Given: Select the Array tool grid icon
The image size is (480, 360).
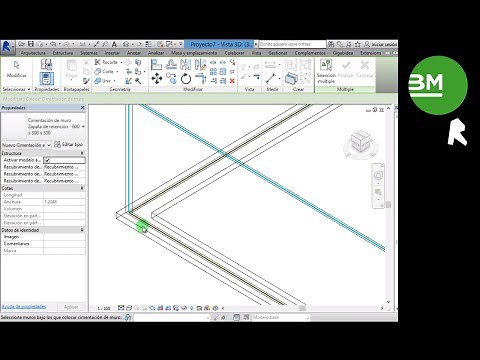Looking at the screenshot, I should click(x=213, y=72).
